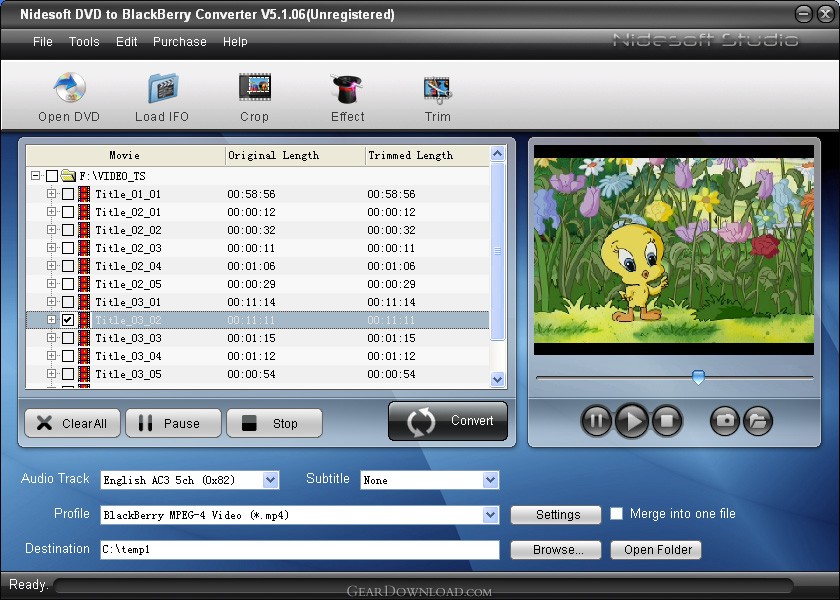Viewport: 840px width, 600px height.
Task: Open the Audio Track dropdown
Action: [x=271, y=480]
